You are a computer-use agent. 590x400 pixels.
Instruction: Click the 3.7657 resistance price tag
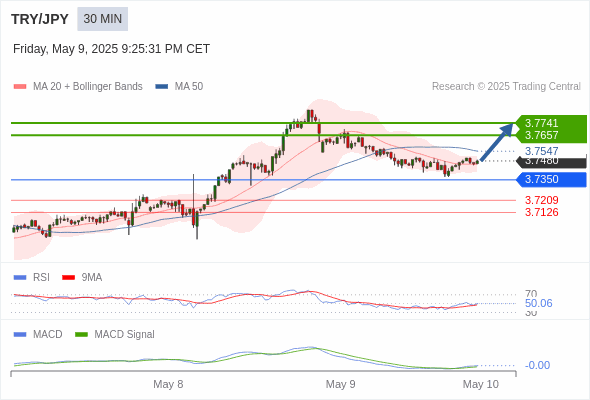(x=551, y=135)
